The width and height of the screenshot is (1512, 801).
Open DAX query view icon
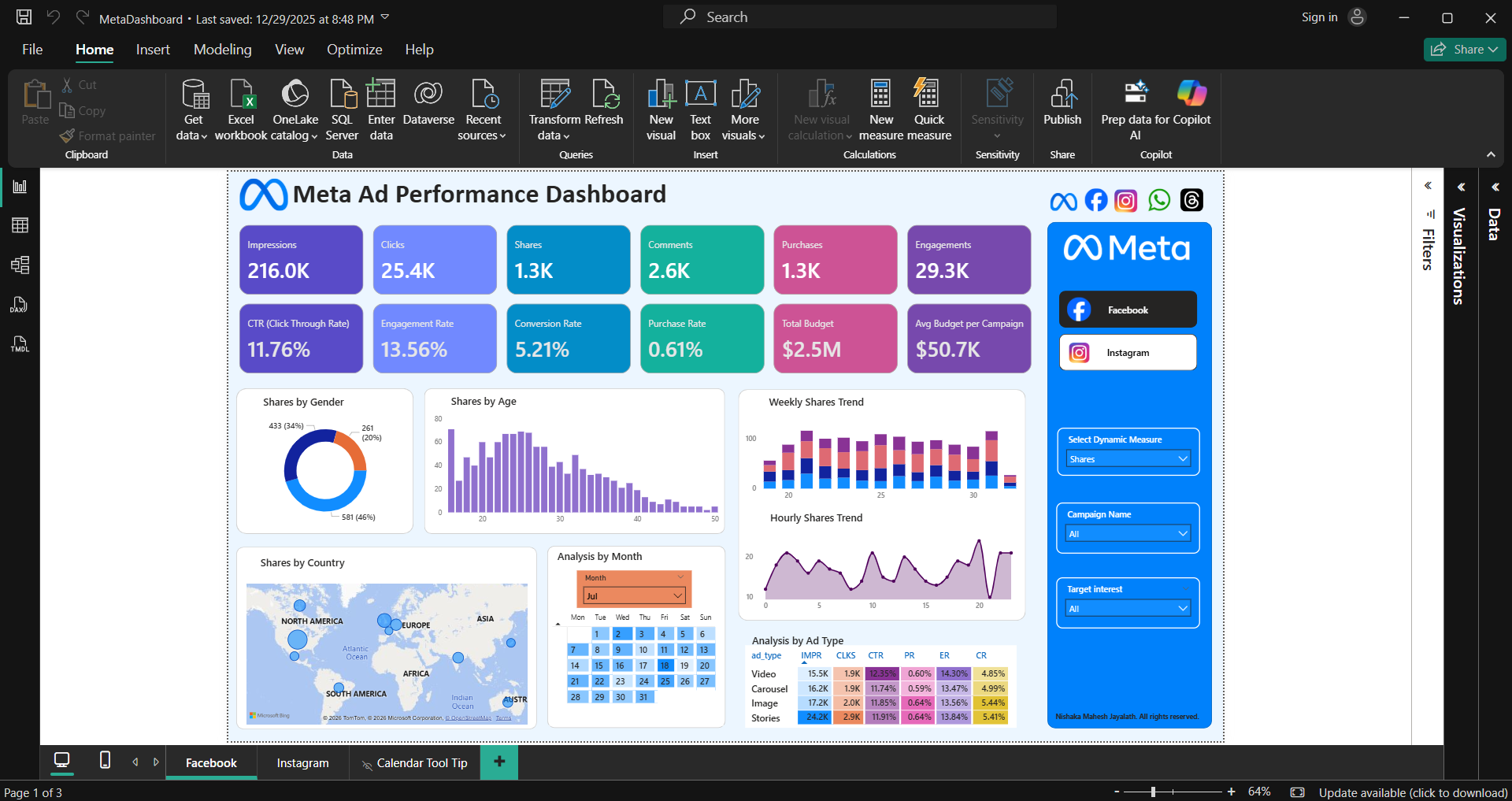click(x=20, y=305)
